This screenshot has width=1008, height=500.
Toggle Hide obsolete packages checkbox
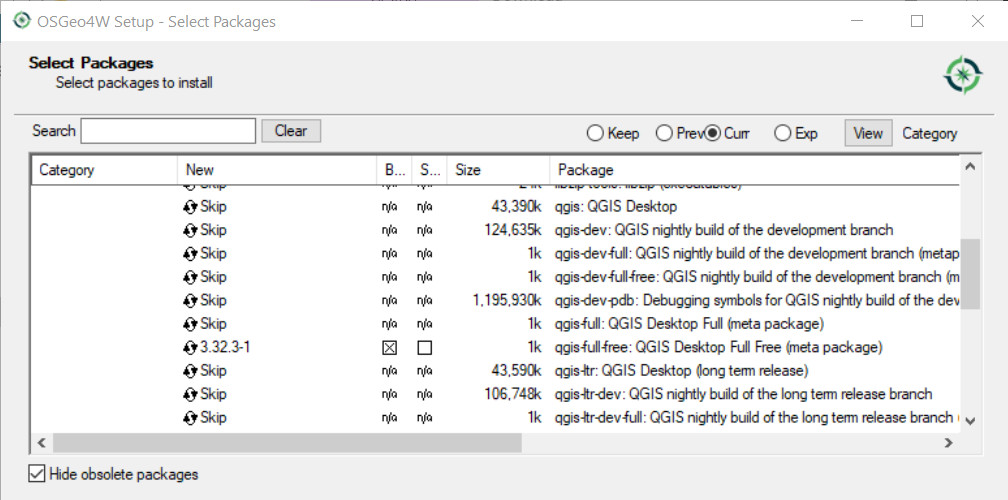tap(37, 474)
